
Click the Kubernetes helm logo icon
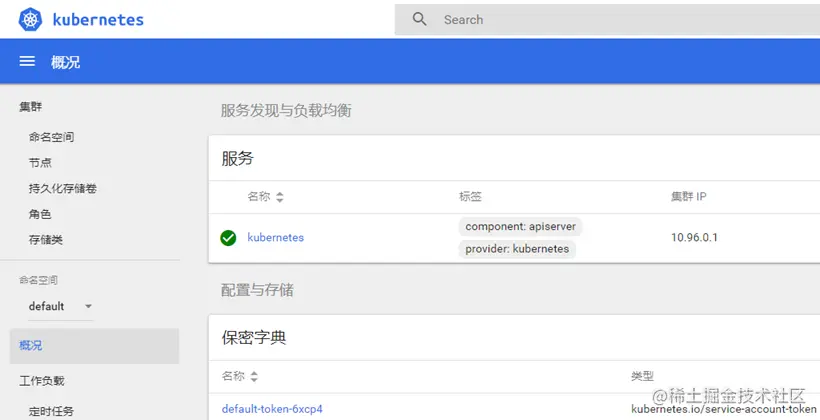(30, 19)
